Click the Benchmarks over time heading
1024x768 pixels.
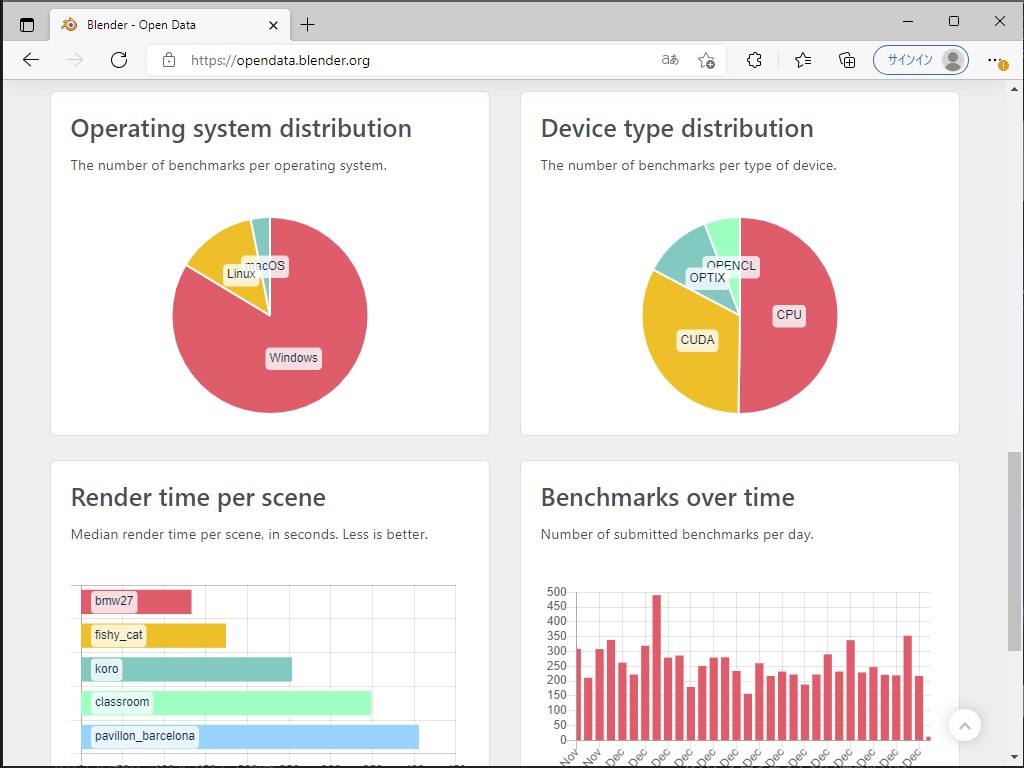pos(667,498)
